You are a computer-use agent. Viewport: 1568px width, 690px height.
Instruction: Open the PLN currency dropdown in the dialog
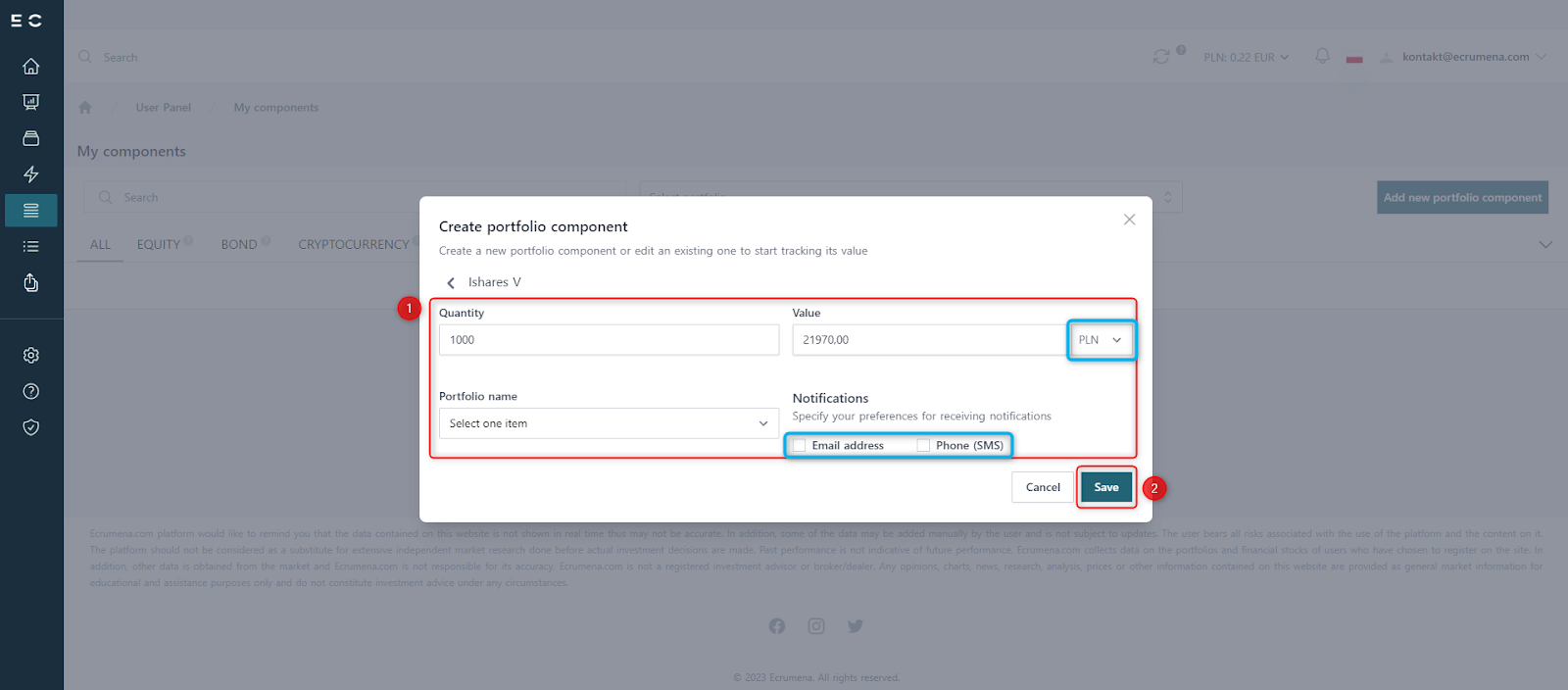[x=1101, y=340]
